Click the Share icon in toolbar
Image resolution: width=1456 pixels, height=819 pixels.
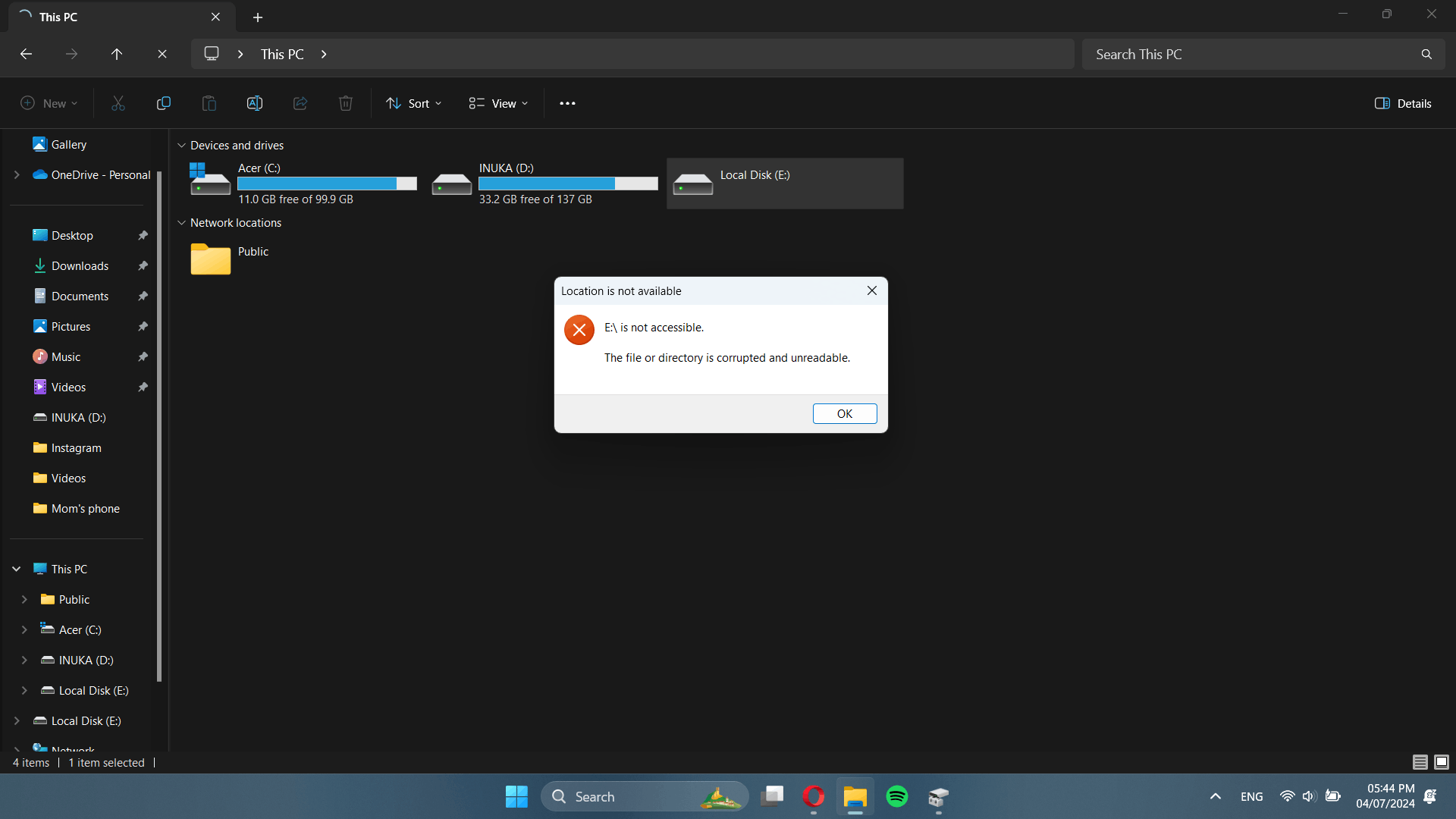(x=300, y=103)
